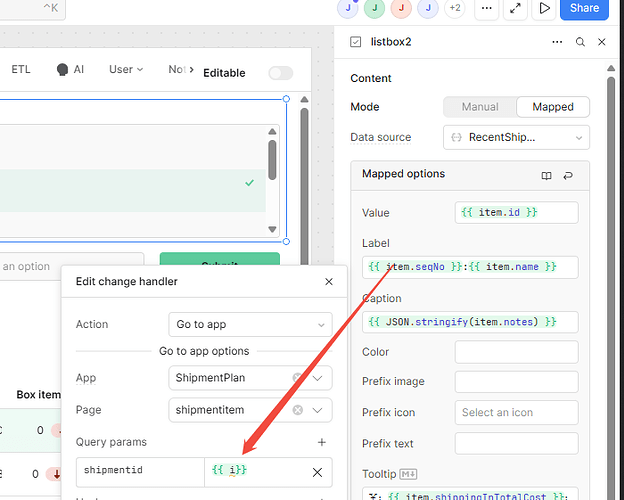Screen dimensions: 624x500
Task: Edit the Tooltip field with shippingInTotalCost
Action: coord(470,494)
